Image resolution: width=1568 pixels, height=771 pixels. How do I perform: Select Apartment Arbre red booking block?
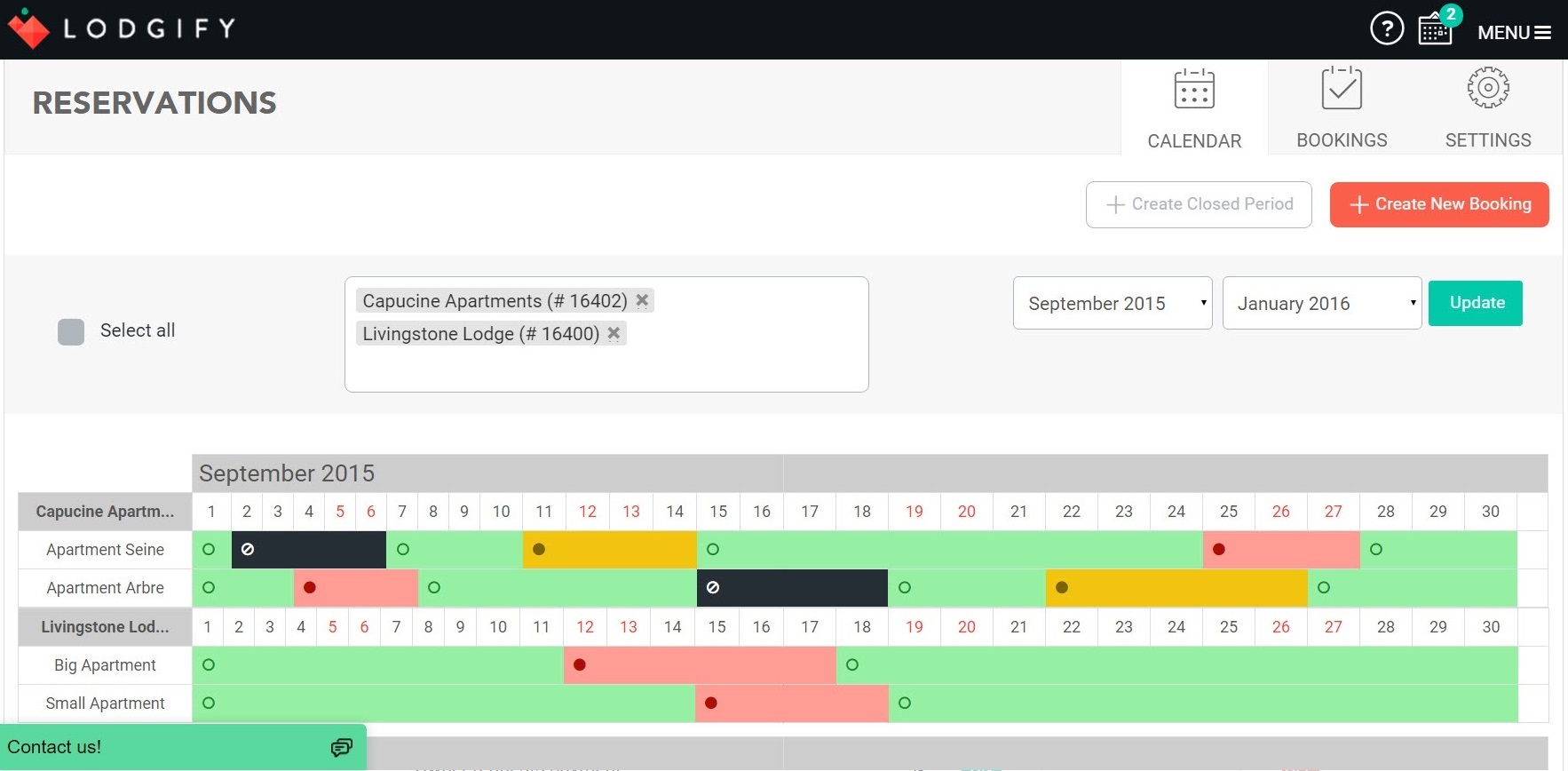pos(356,588)
